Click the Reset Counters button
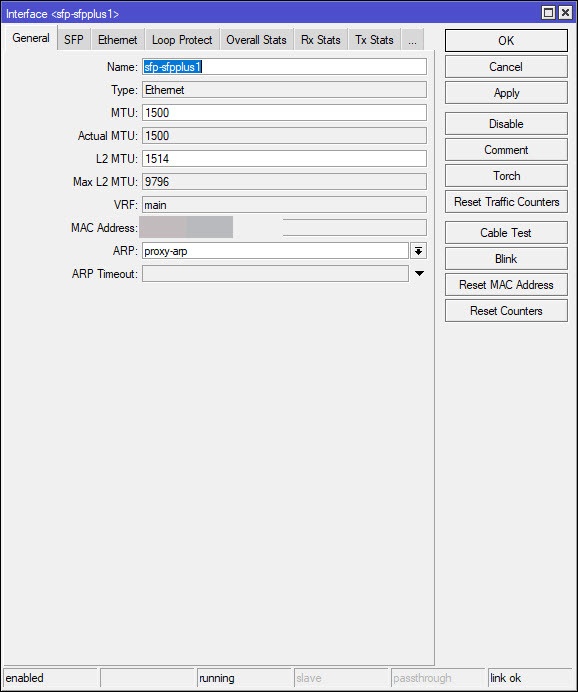 tap(506, 311)
